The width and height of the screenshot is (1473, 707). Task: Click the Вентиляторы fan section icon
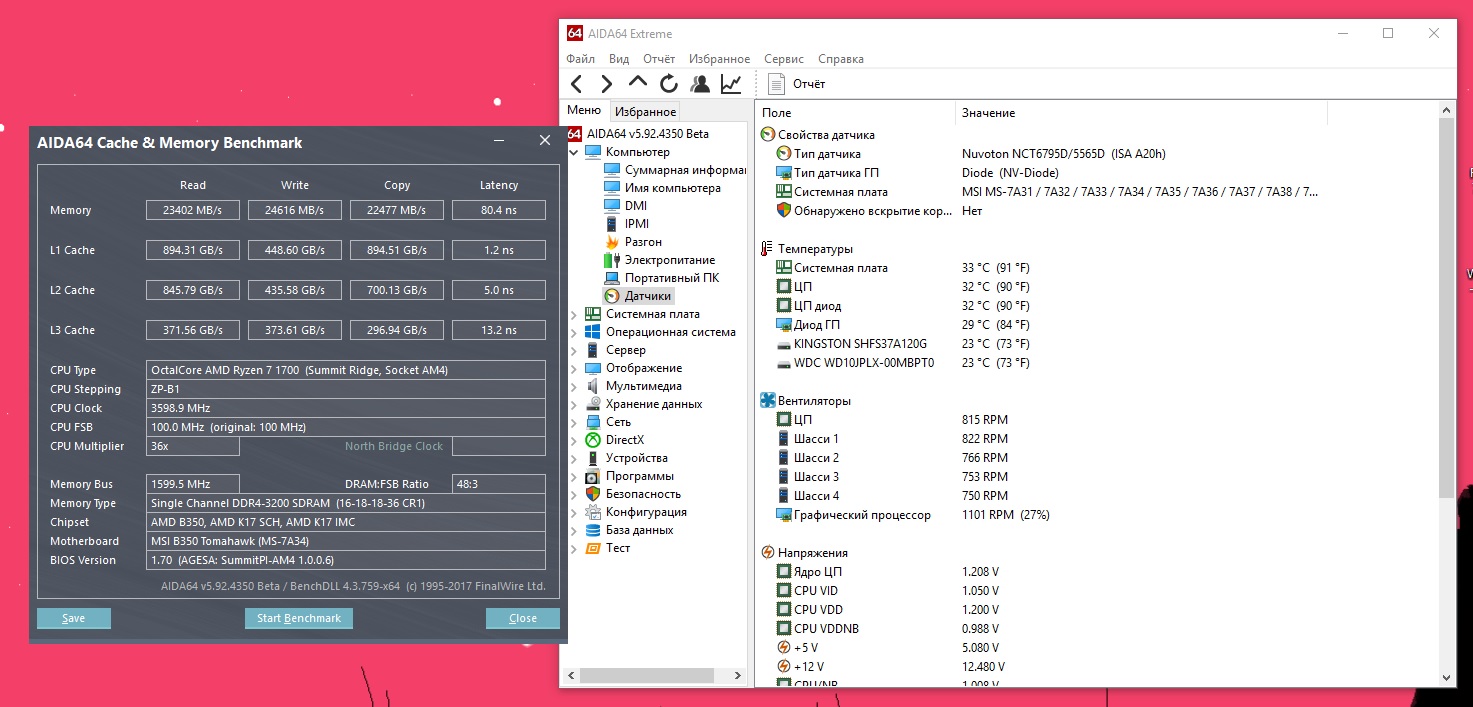pos(768,401)
